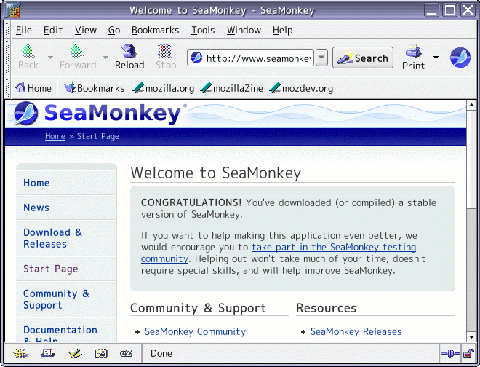Open the Bookmarks folder on personal toolbar
The image size is (480, 367).
[94, 88]
